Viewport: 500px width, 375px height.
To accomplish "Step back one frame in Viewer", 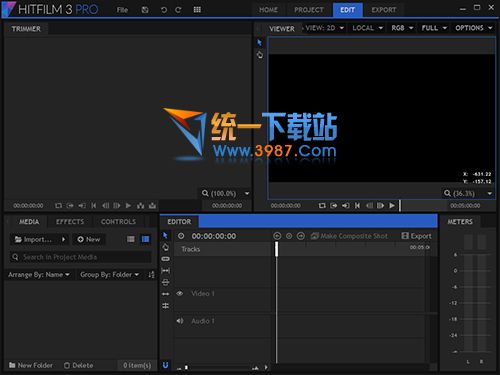I will point(369,206).
